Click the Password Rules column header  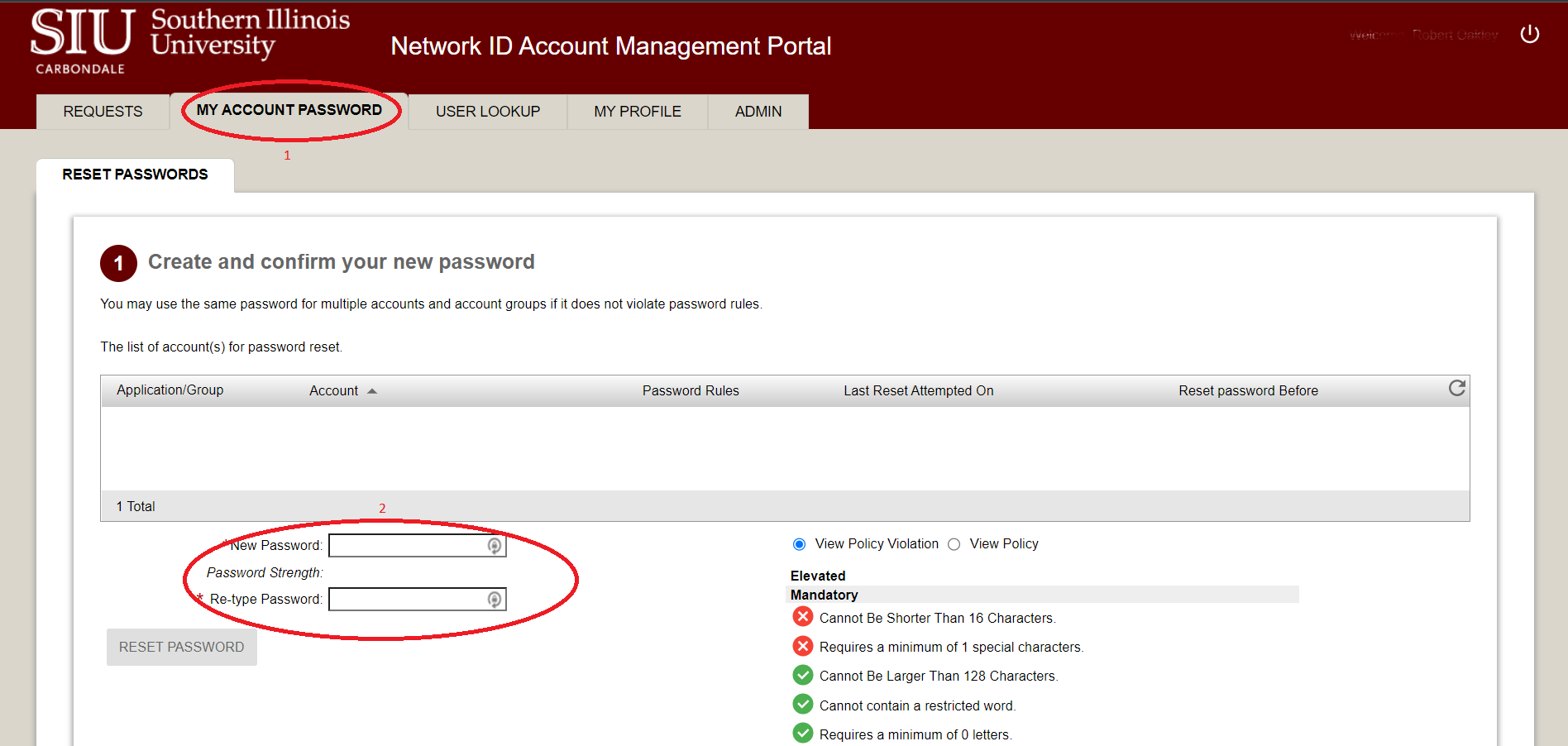click(x=691, y=390)
